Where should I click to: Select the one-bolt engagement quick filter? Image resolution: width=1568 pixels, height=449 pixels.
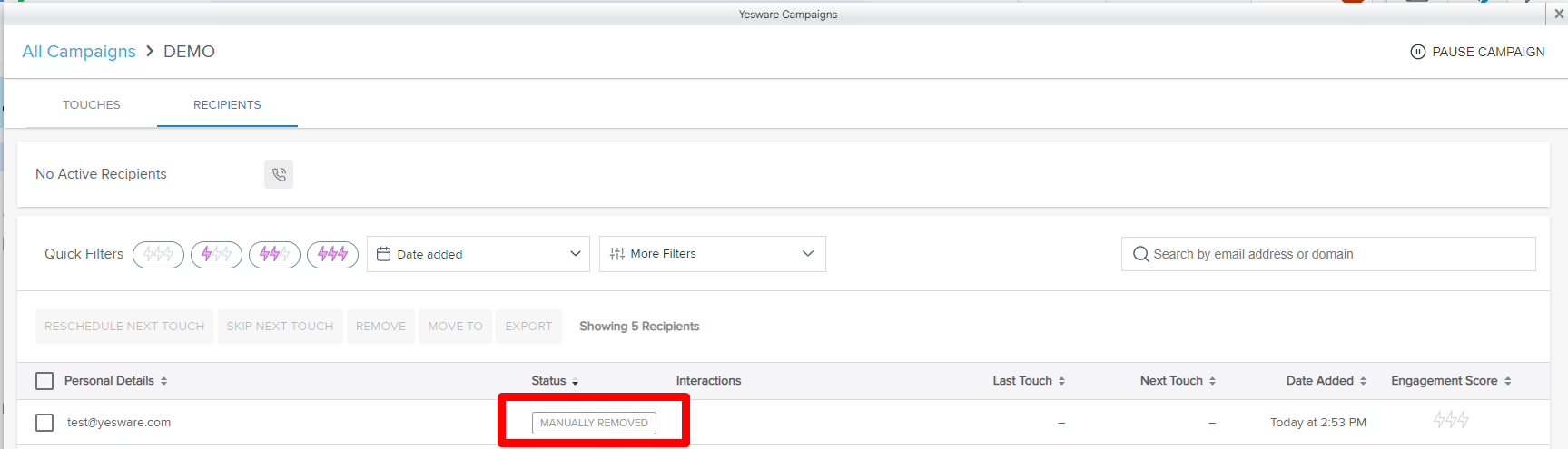tap(216, 255)
